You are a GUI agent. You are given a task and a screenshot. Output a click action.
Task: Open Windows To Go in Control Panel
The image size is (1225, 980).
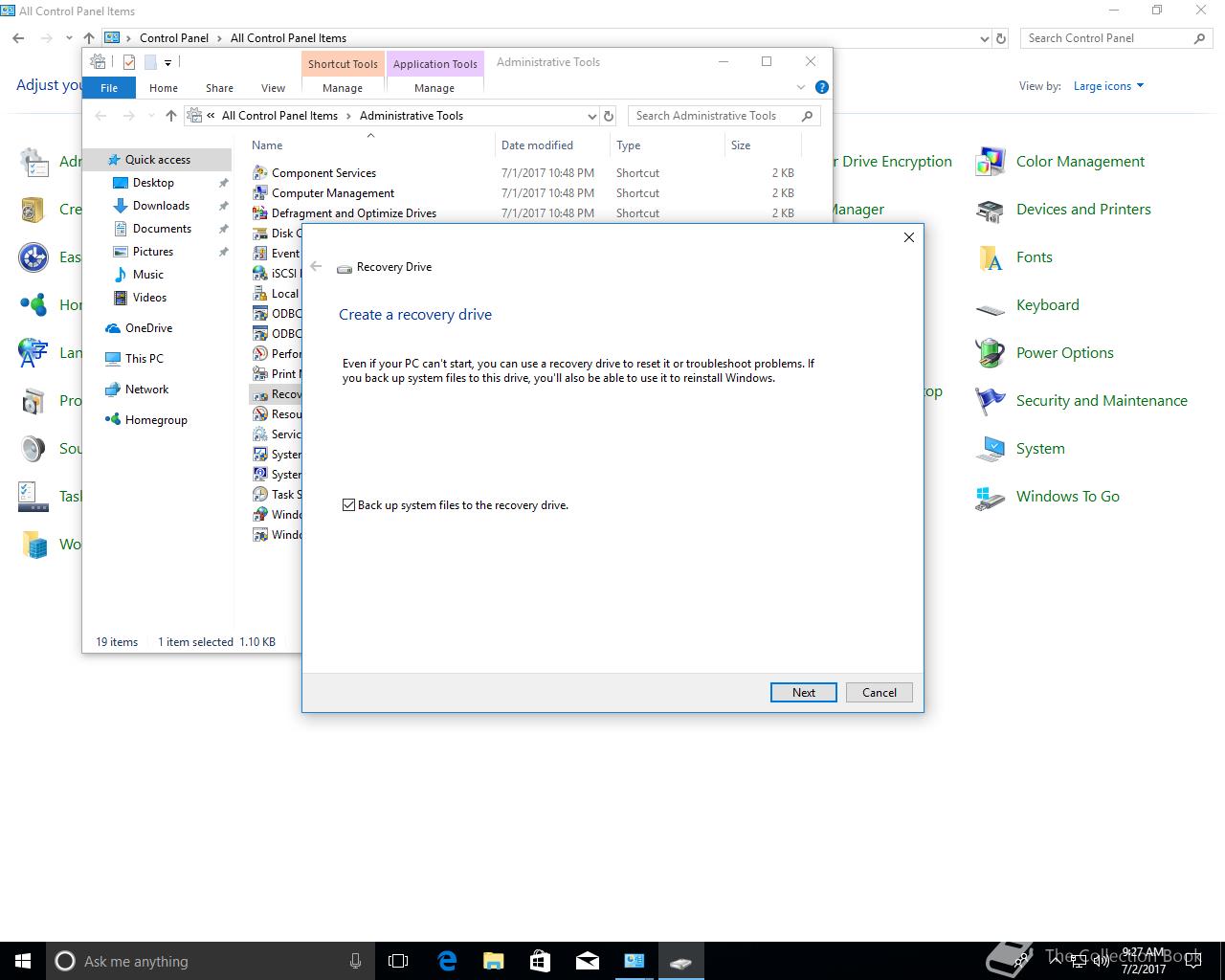tap(1067, 497)
